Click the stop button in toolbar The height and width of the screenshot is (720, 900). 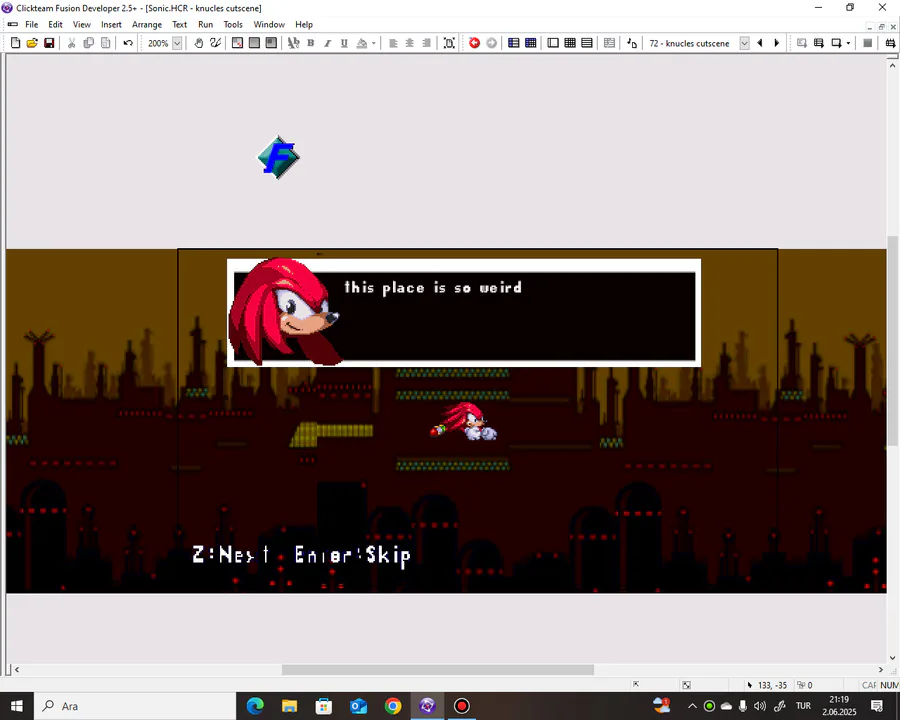click(868, 43)
